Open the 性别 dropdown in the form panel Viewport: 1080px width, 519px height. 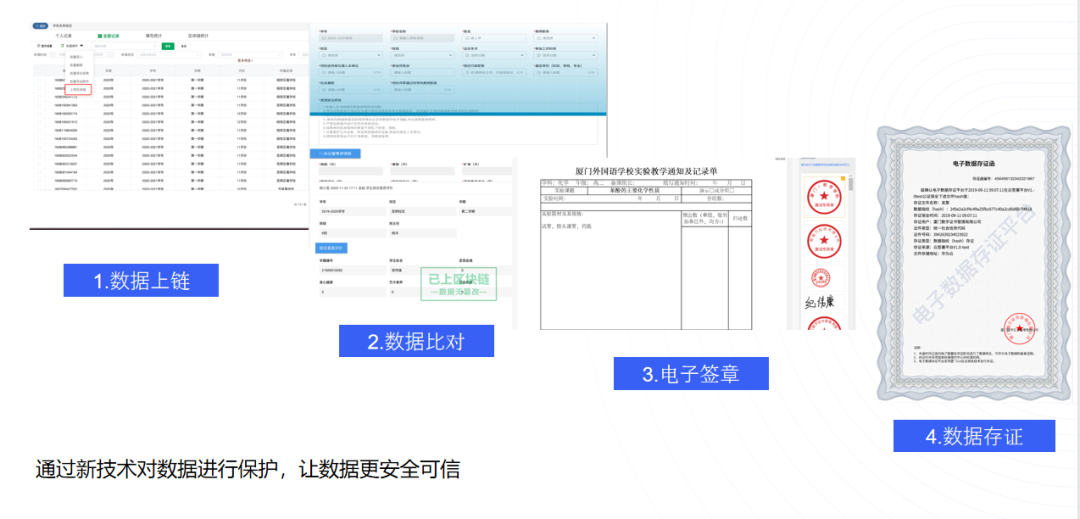[x=422, y=55]
